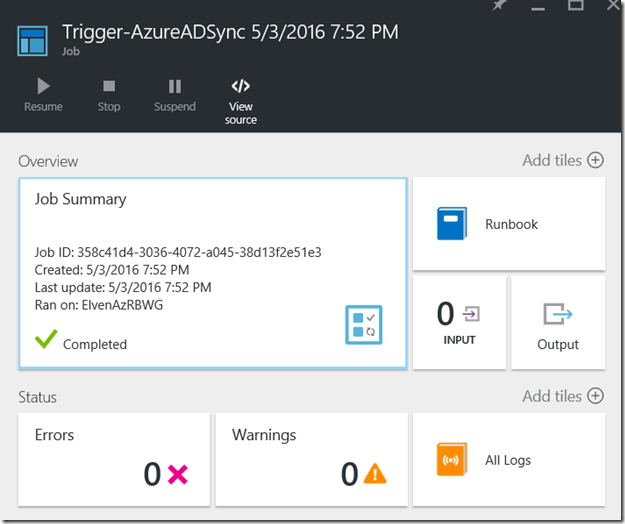Open the Output tile

pyautogui.click(x=557, y=322)
